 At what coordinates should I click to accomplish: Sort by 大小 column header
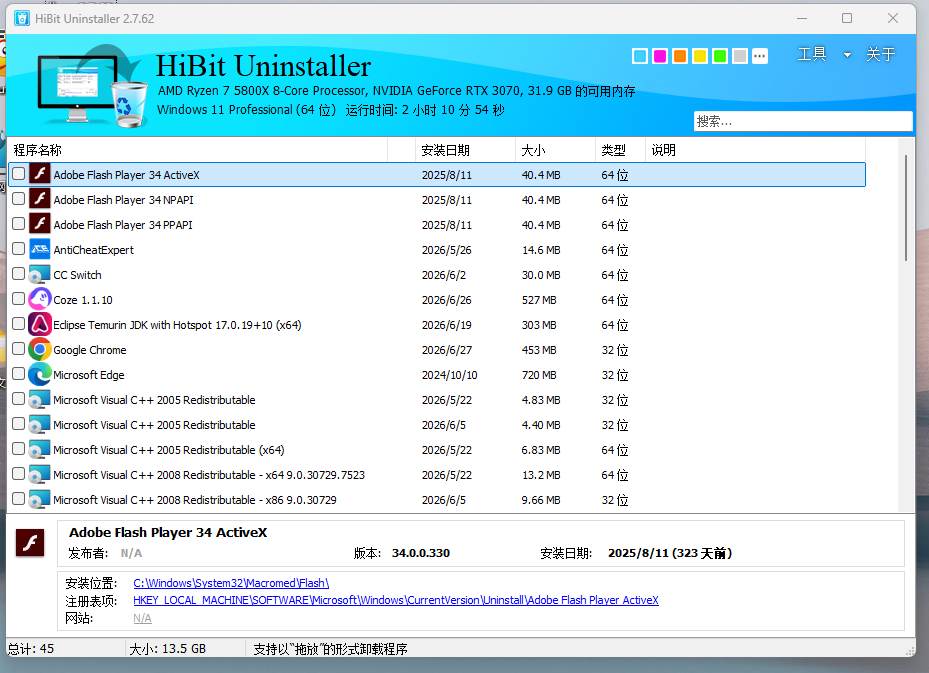click(x=556, y=150)
